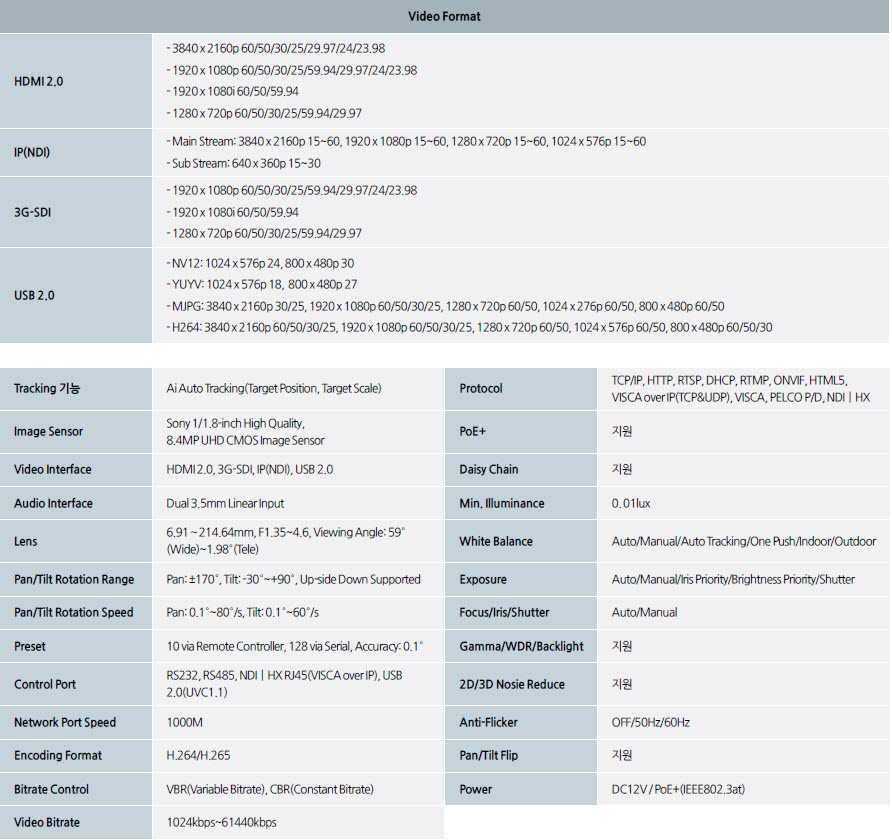
Task: Click the Pan/Tilt Rotation Speed label
Action: [x=73, y=613]
